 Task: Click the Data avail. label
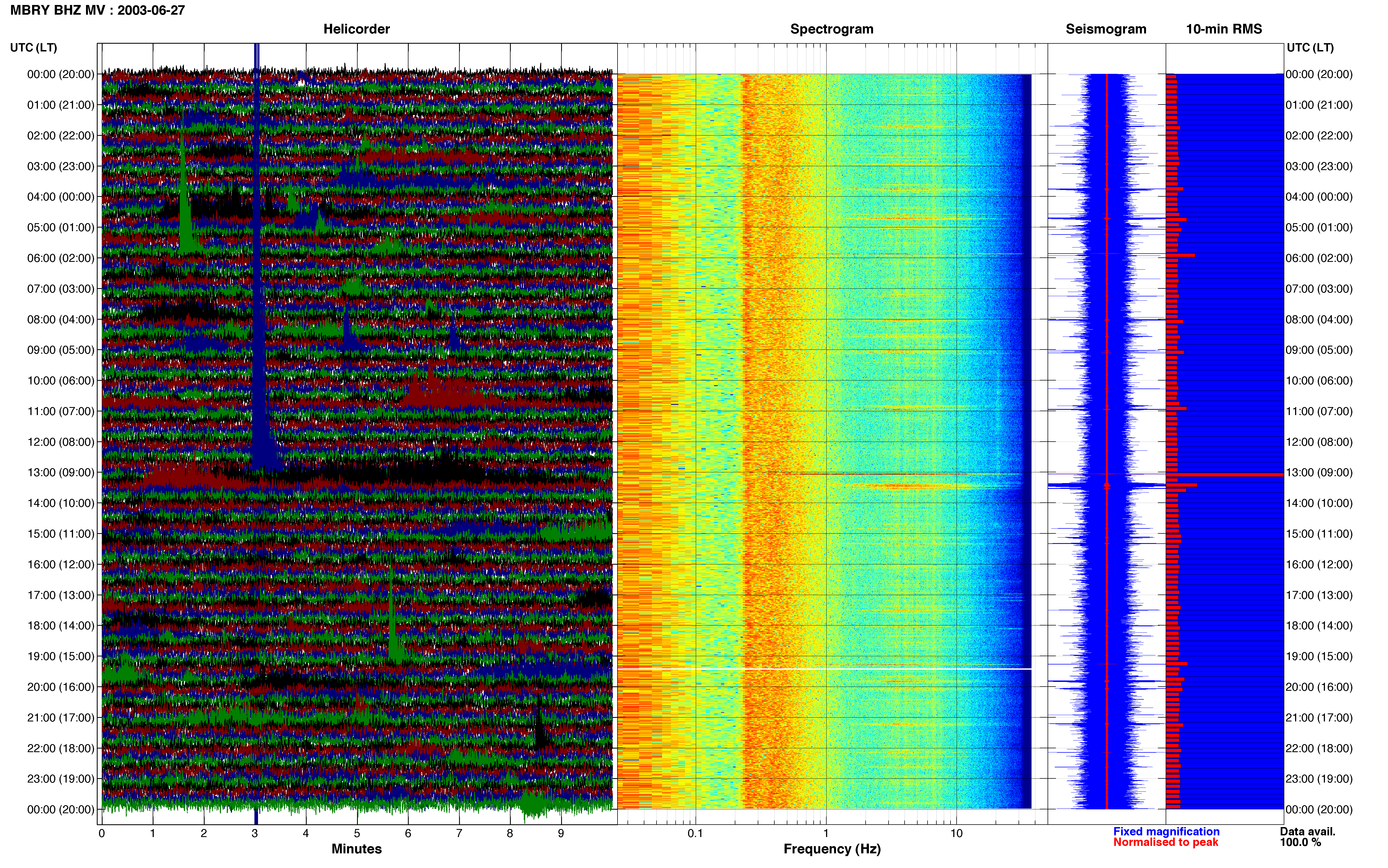pyautogui.click(x=1308, y=831)
